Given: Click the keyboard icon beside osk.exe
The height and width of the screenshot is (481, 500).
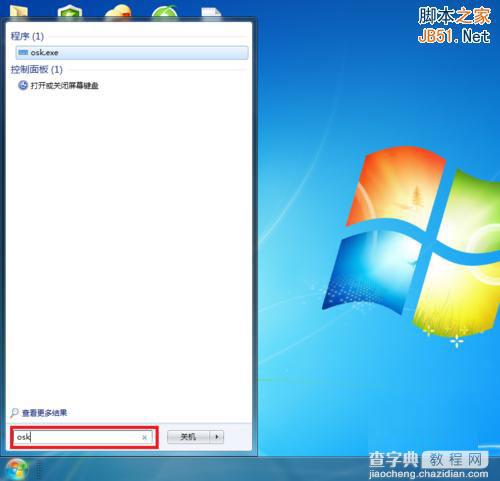Looking at the screenshot, I should [x=23, y=52].
